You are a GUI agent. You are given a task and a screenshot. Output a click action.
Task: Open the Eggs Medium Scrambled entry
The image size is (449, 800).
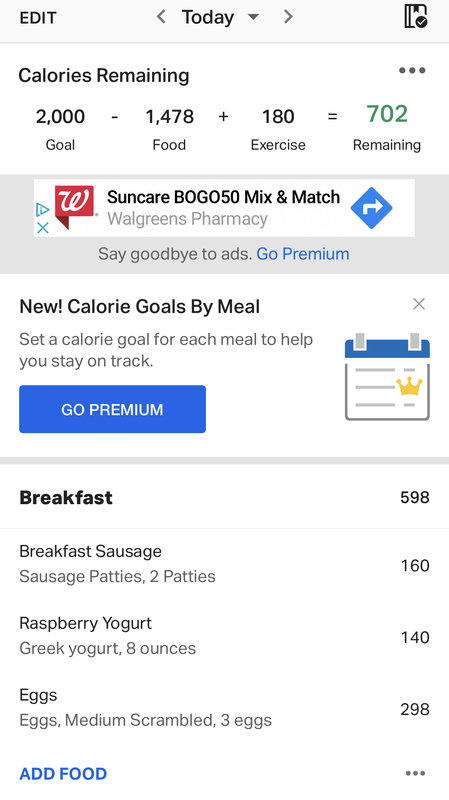(224, 708)
